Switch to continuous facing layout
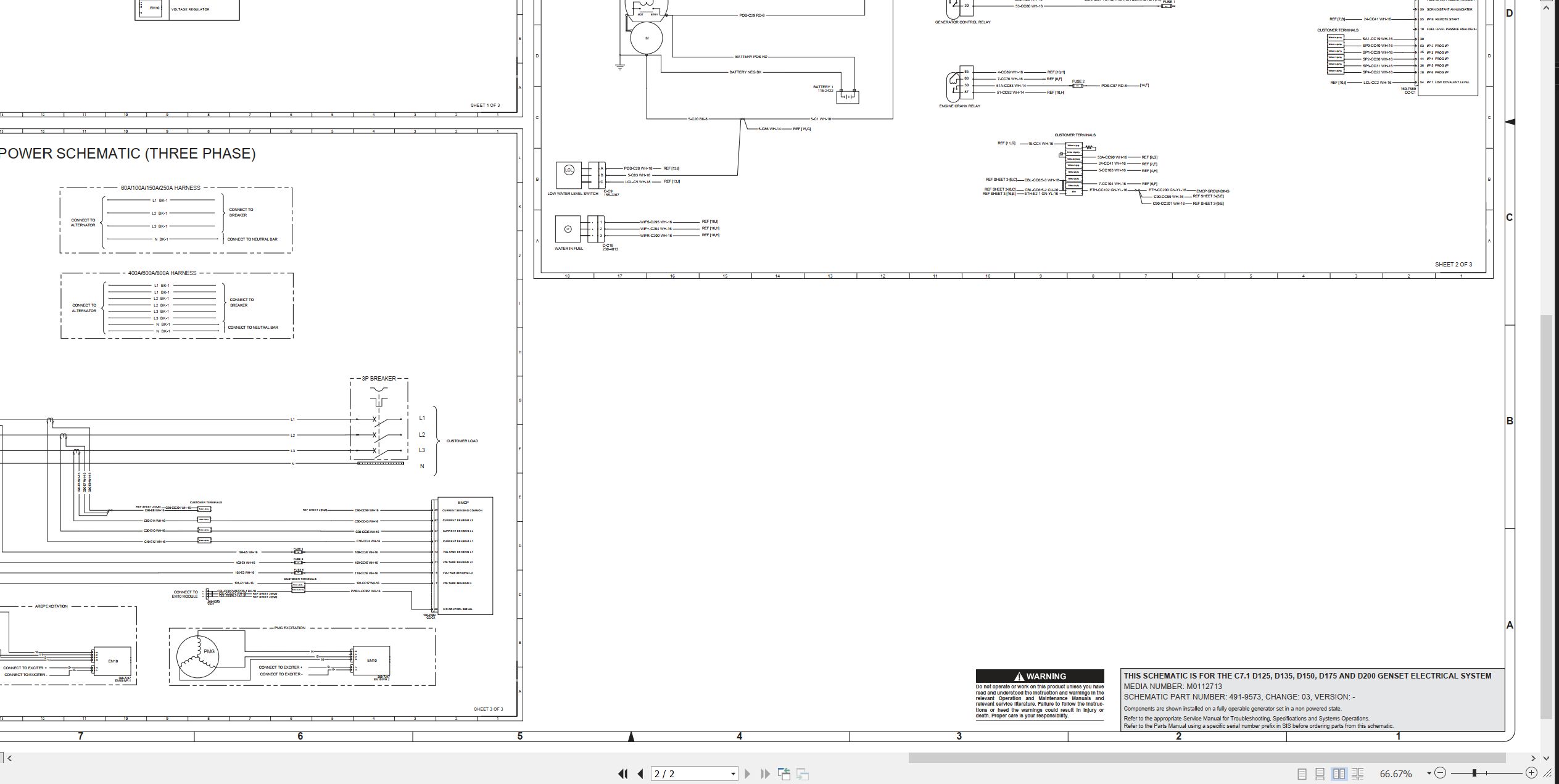This screenshot has width=1559, height=784. [1358, 774]
